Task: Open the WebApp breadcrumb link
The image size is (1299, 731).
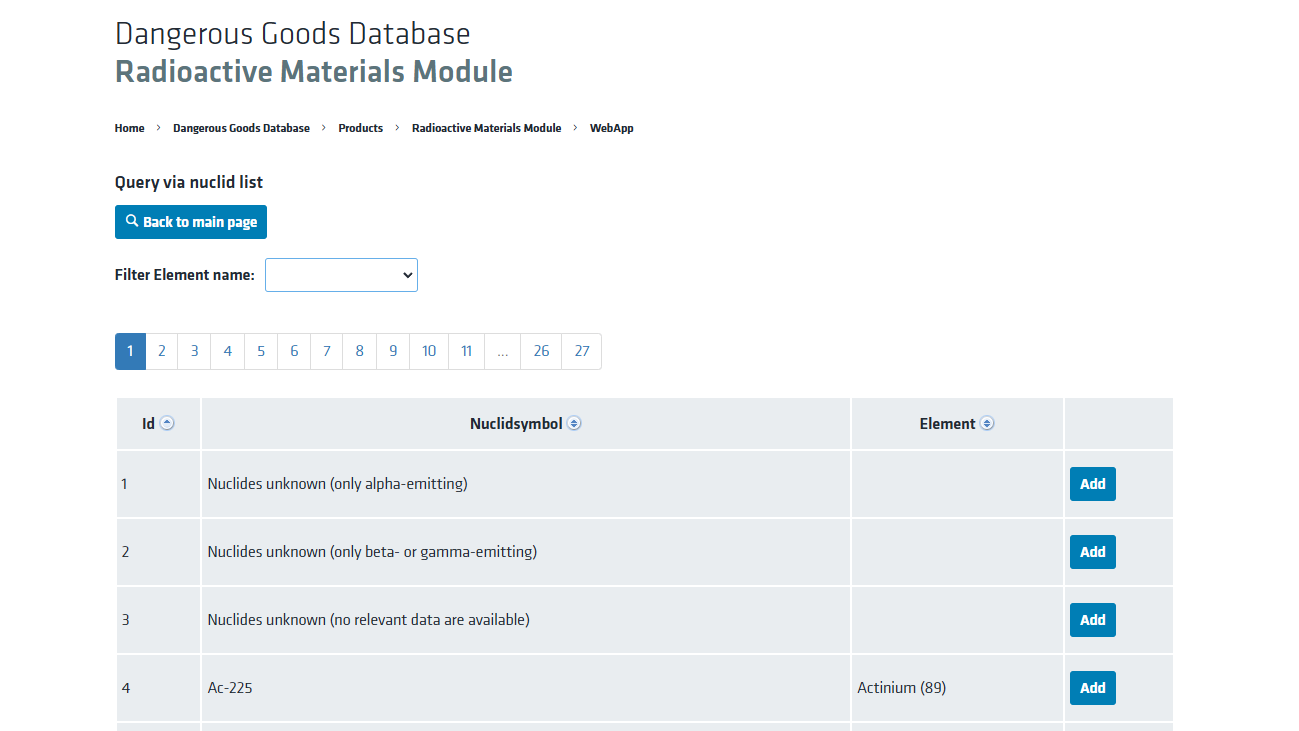Action: (612, 128)
